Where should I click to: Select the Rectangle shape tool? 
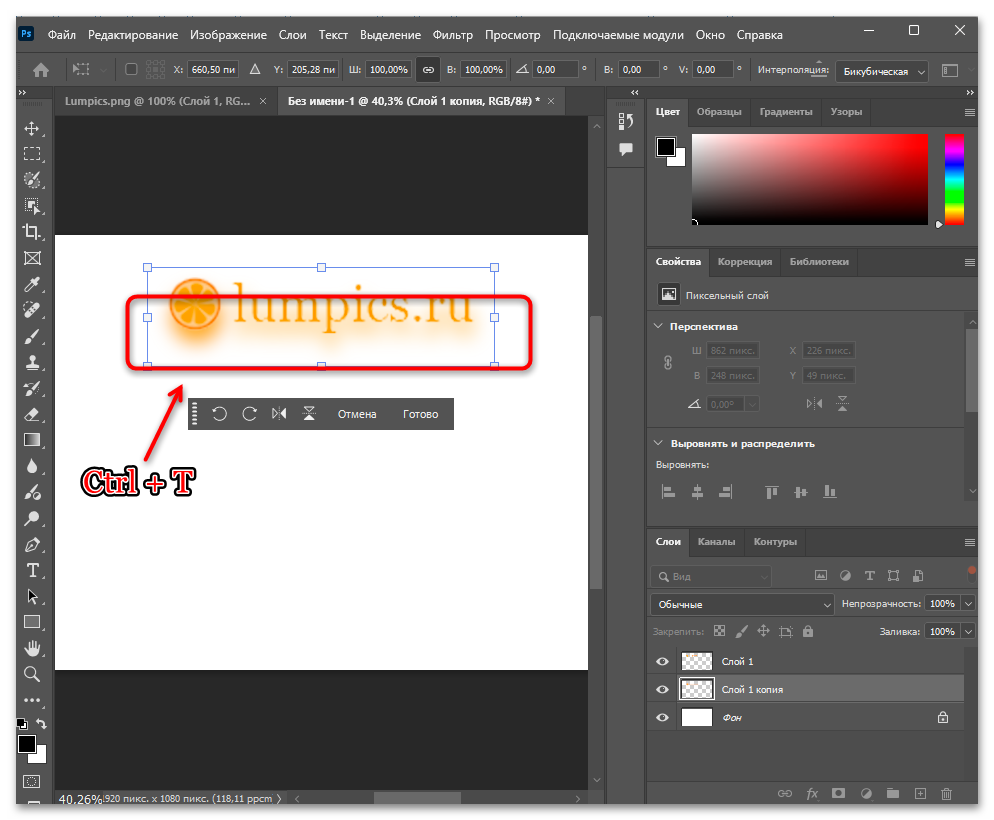pos(32,622)
